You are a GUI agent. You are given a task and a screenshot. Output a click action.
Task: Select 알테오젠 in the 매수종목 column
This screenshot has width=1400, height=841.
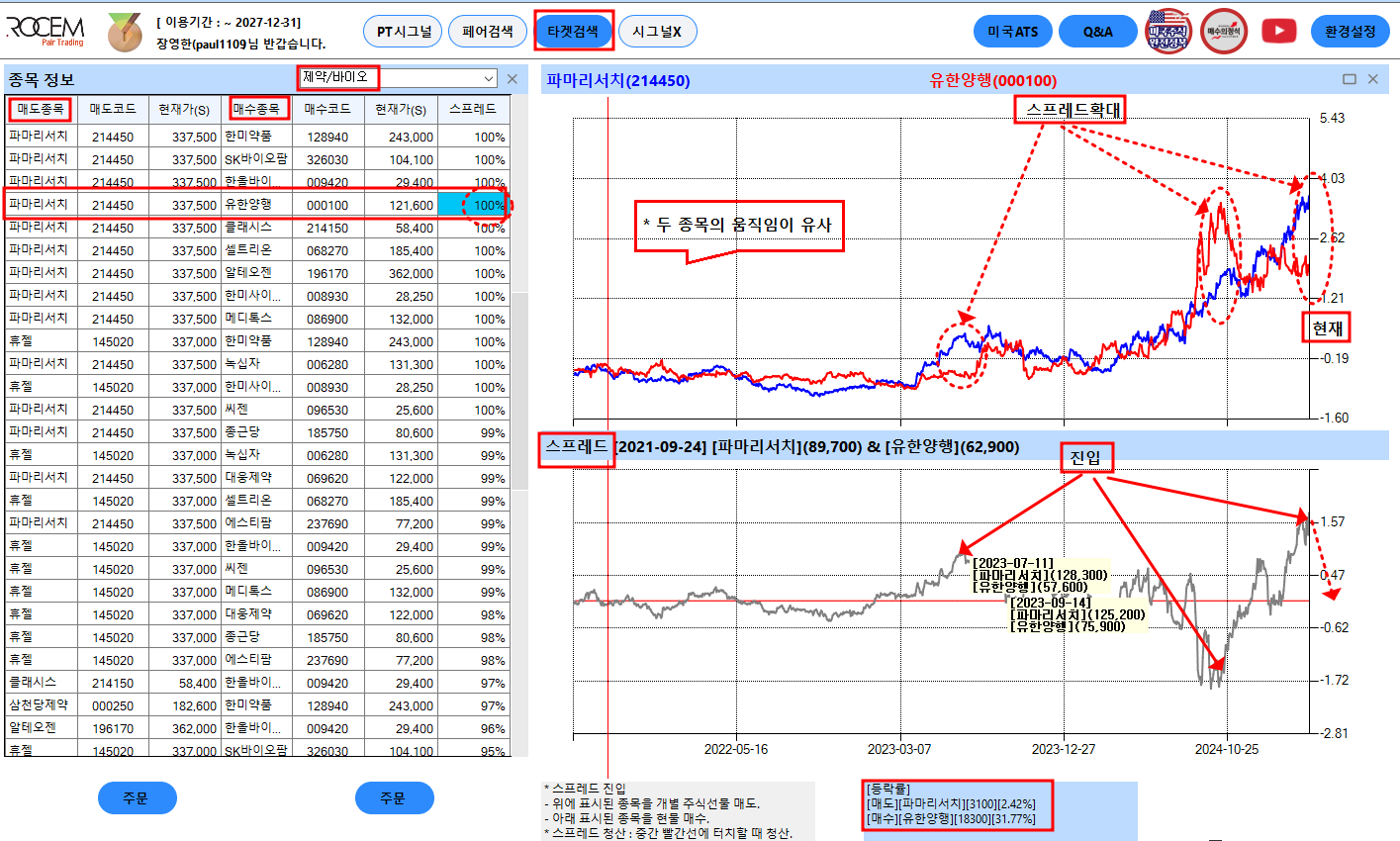256,273
